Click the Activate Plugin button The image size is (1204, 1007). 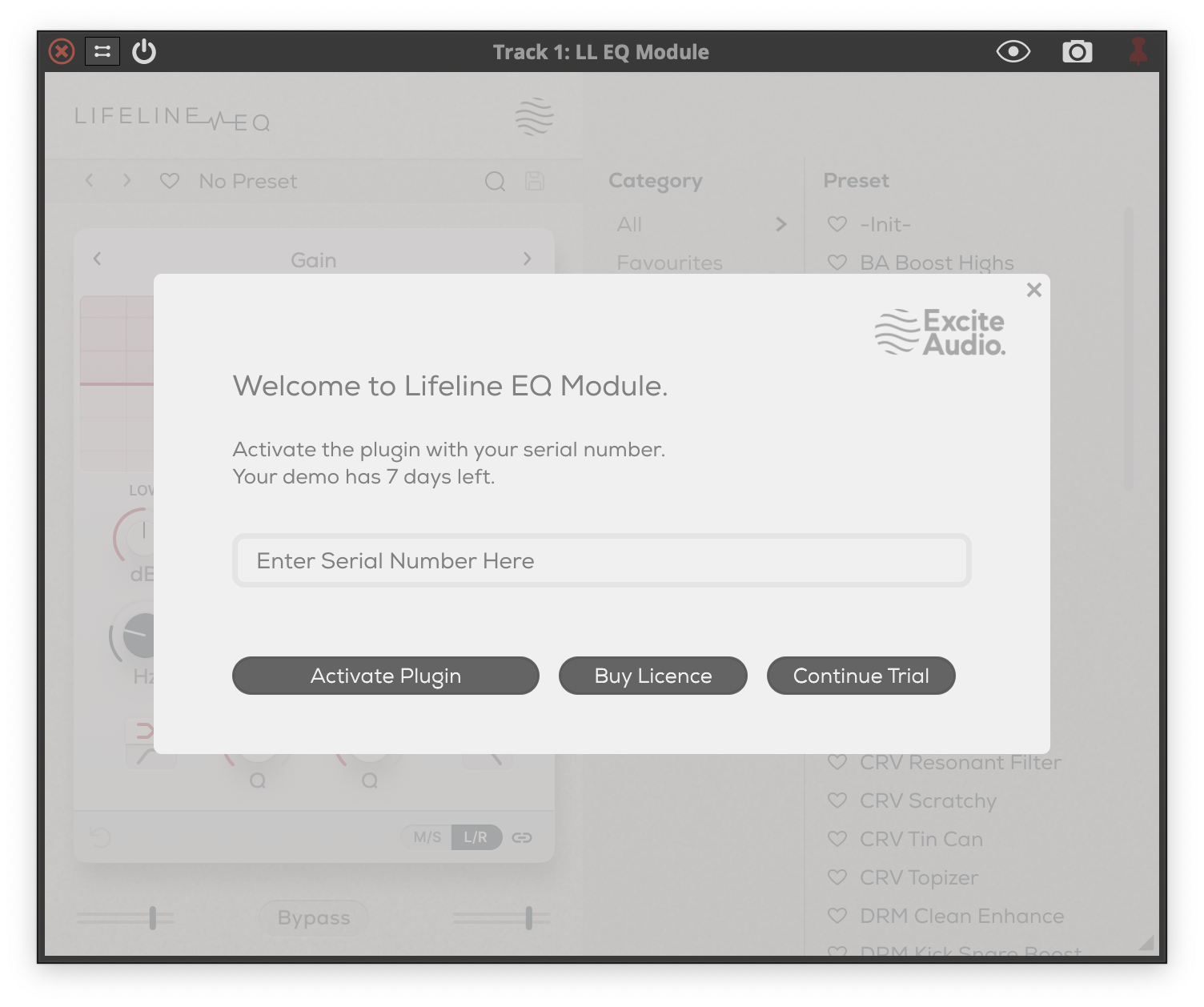386,676
